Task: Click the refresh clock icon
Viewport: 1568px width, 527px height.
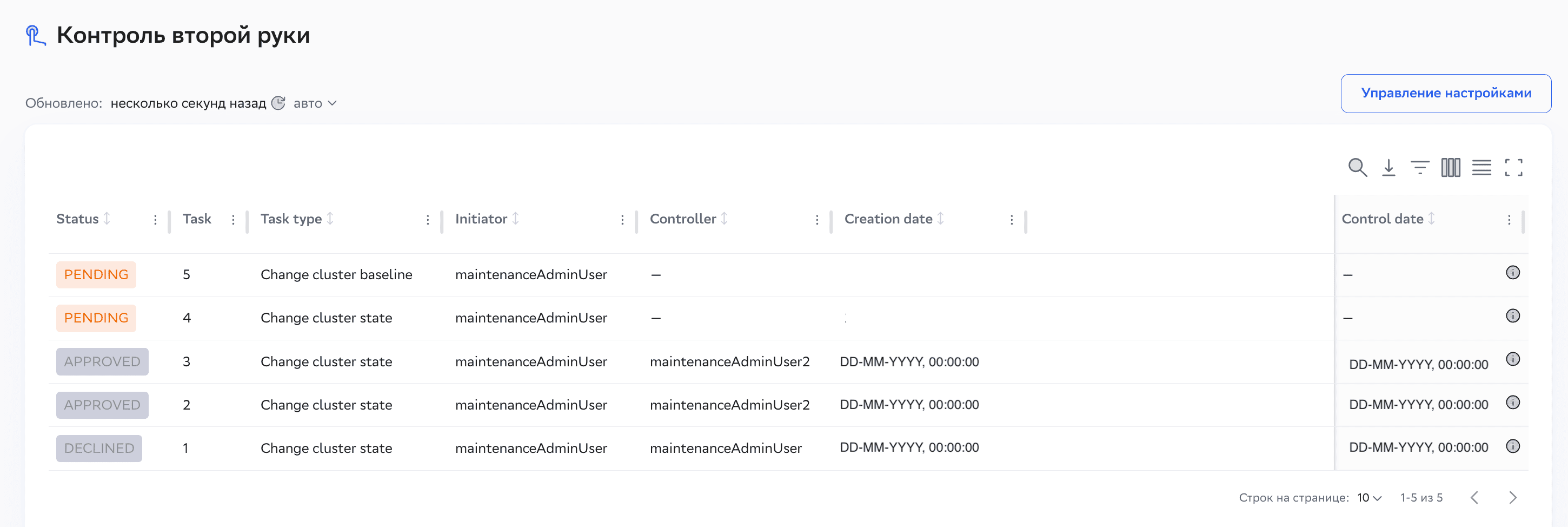Action: [x=278, y=103]
